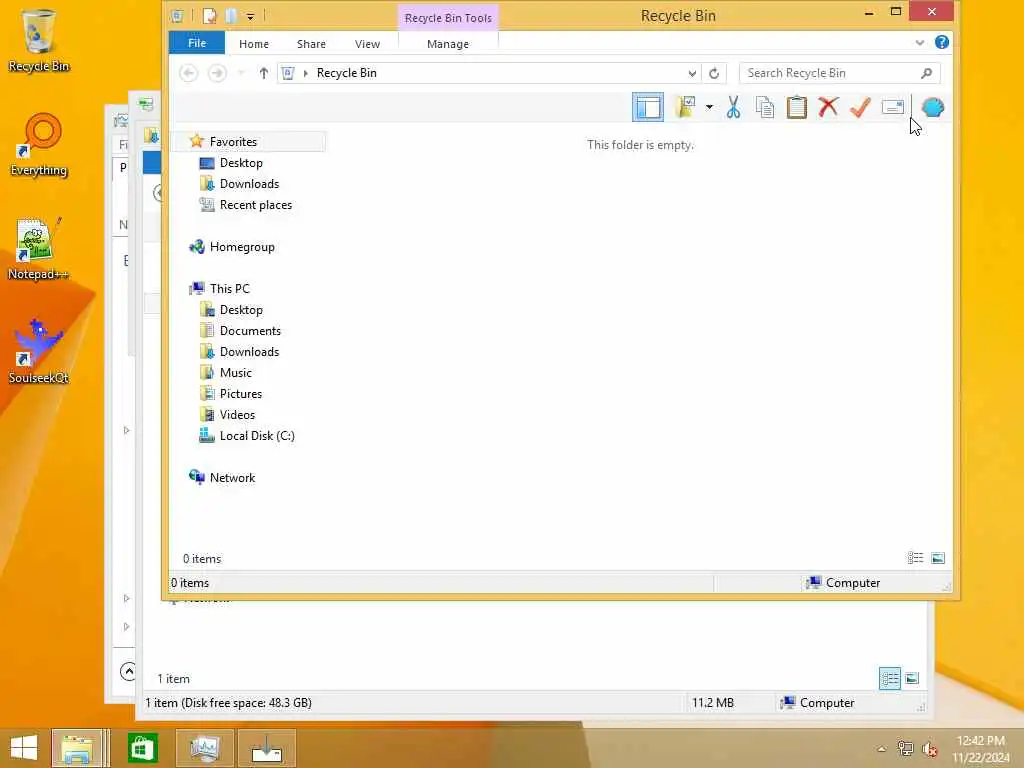1024x768 pixels.
Task: Open the address bar history dropdown
Action: [x=692, y=73]
